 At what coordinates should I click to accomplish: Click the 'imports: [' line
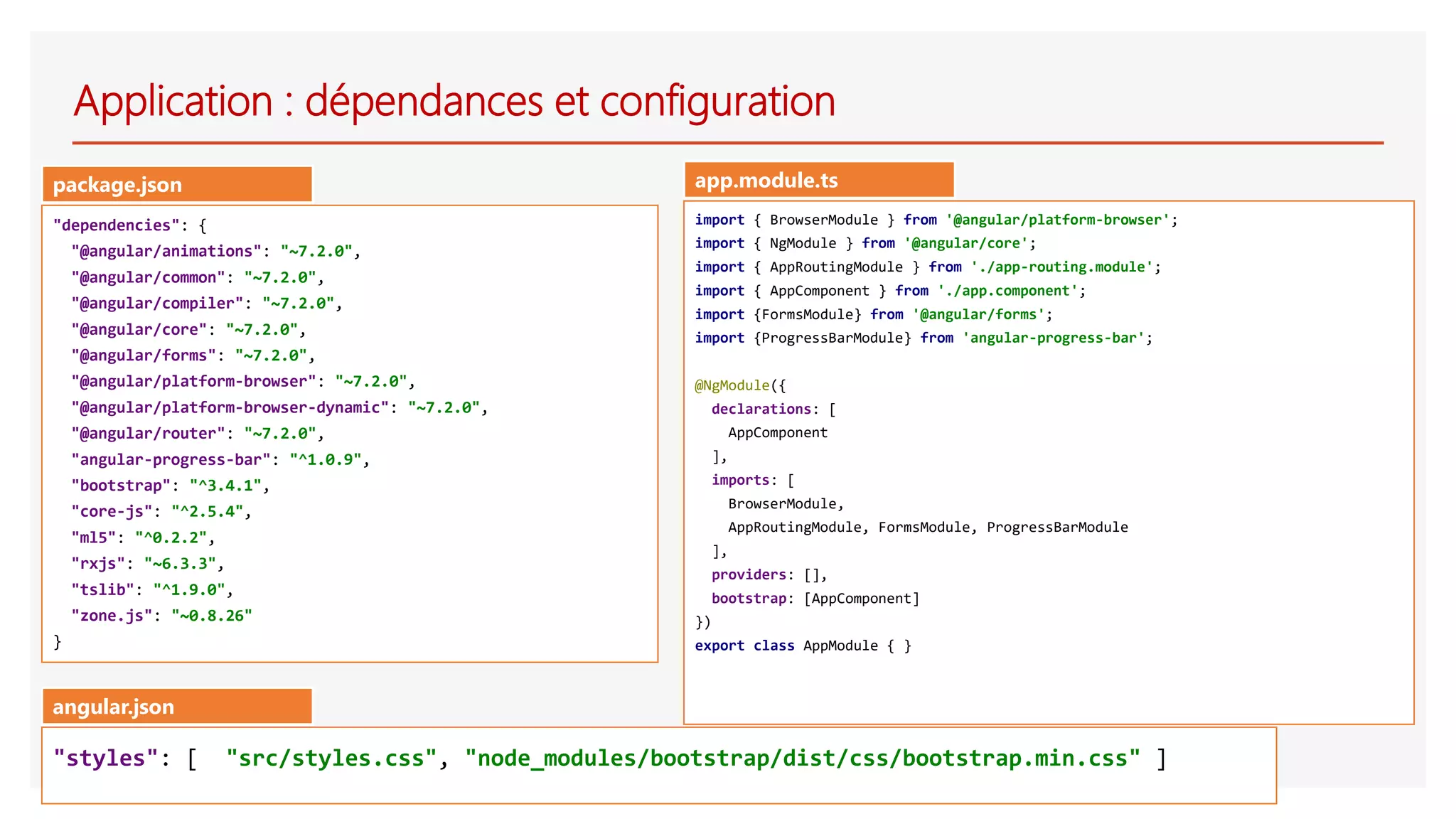click(753, 481)
